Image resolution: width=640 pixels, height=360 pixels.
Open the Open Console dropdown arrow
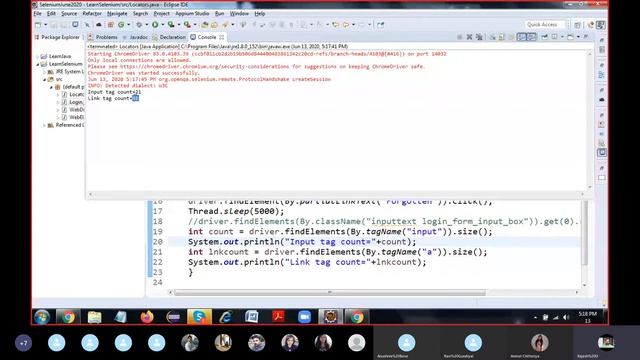[x=578, y=37]
